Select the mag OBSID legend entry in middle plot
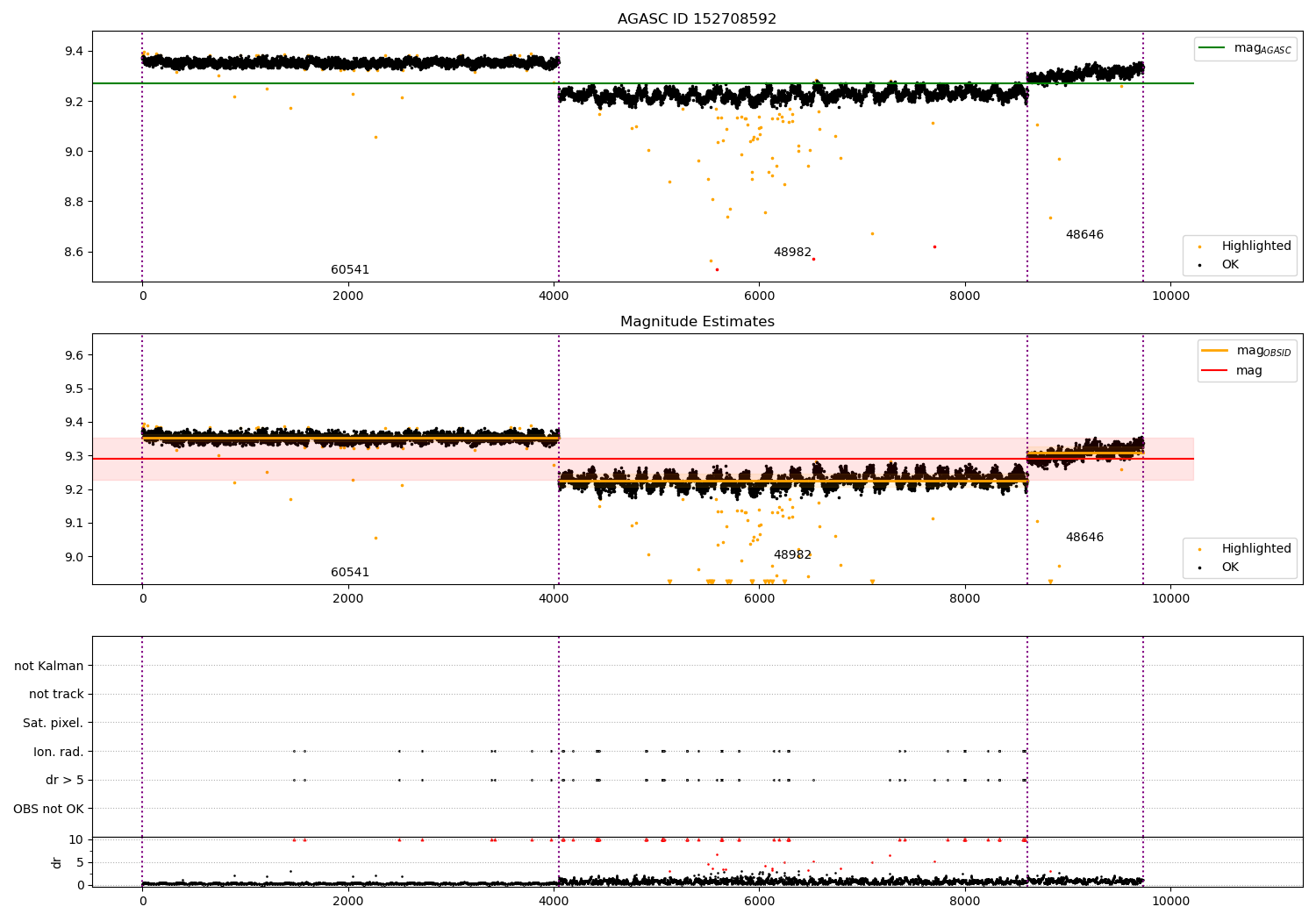1316x921 pixels. pyautogui.click(x=1246, y=351)
